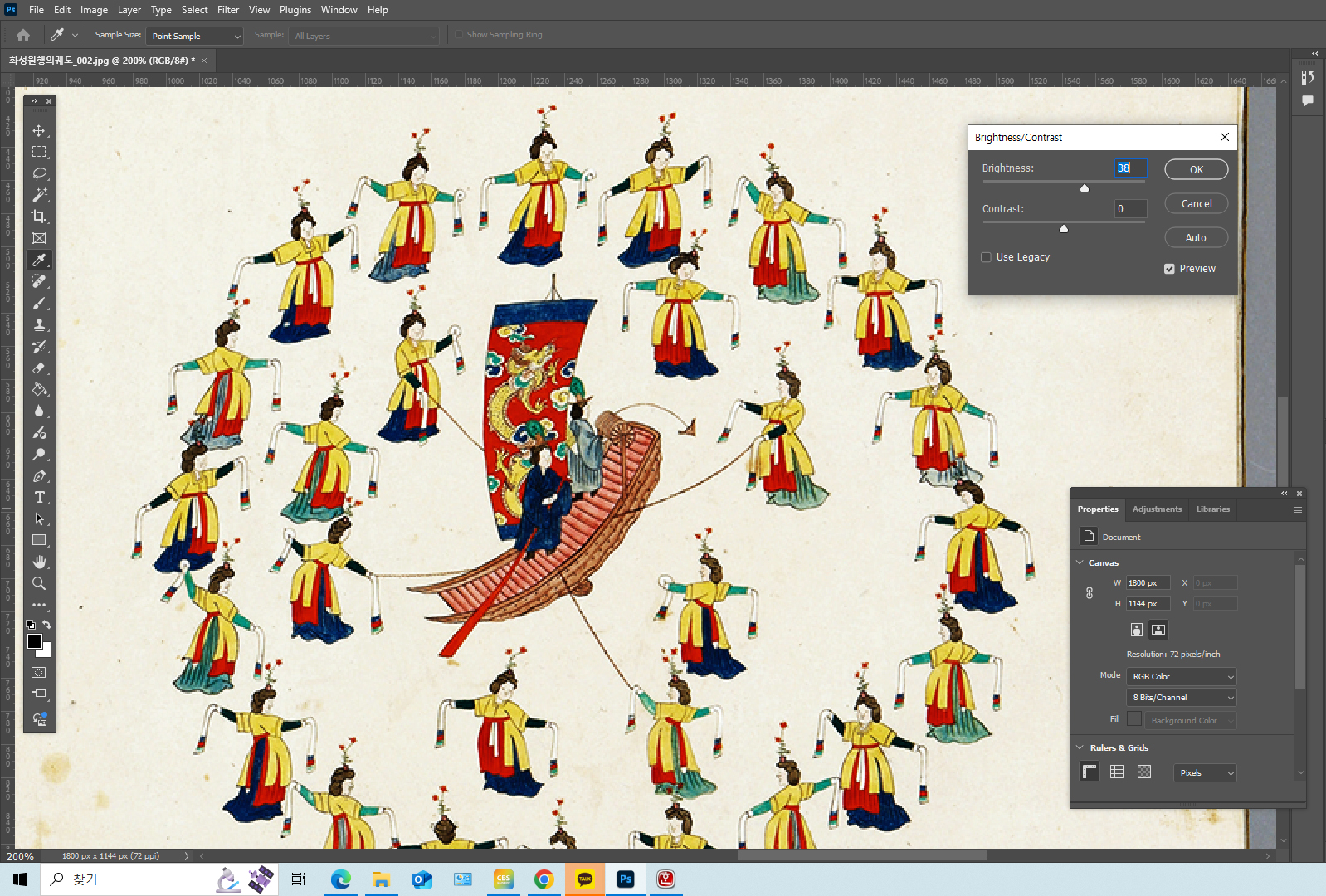Open the Edit Toolbar three-dots menu
The width and height of the screenshot is (1326, 896).
pyautogui.click(x=39, y=605)
